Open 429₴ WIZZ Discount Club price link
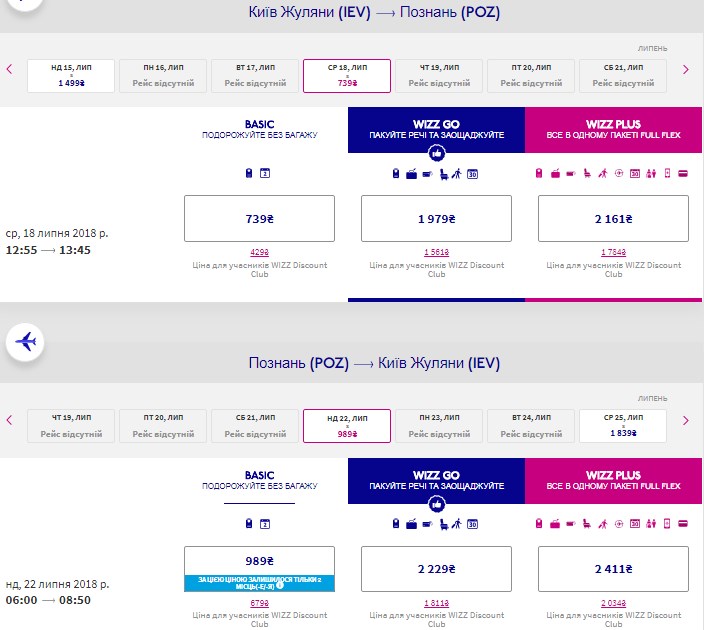 (x=259, y=252)
